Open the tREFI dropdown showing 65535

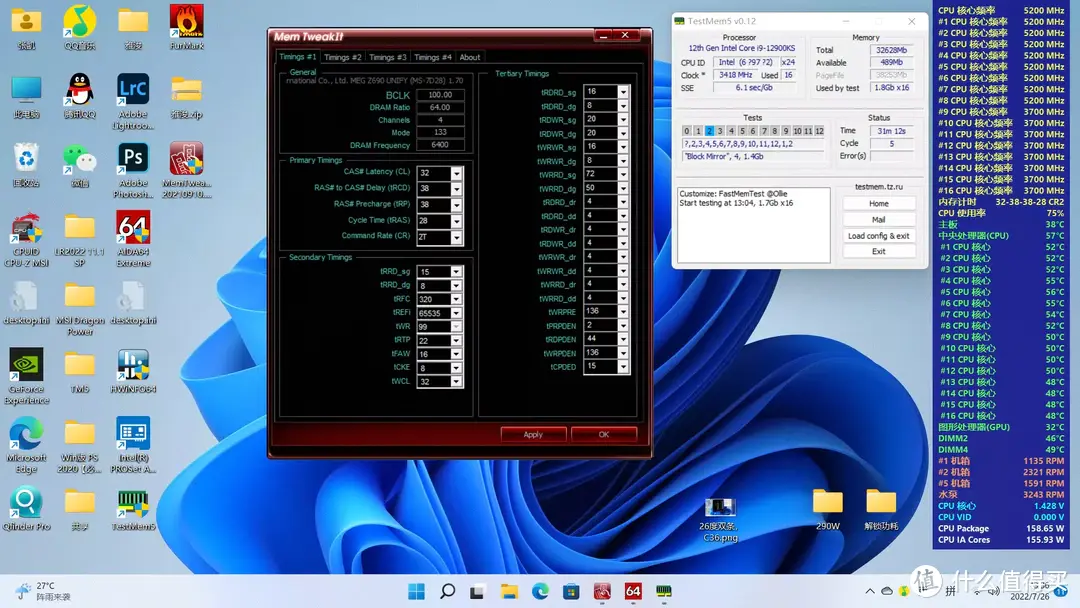(456, 313)
